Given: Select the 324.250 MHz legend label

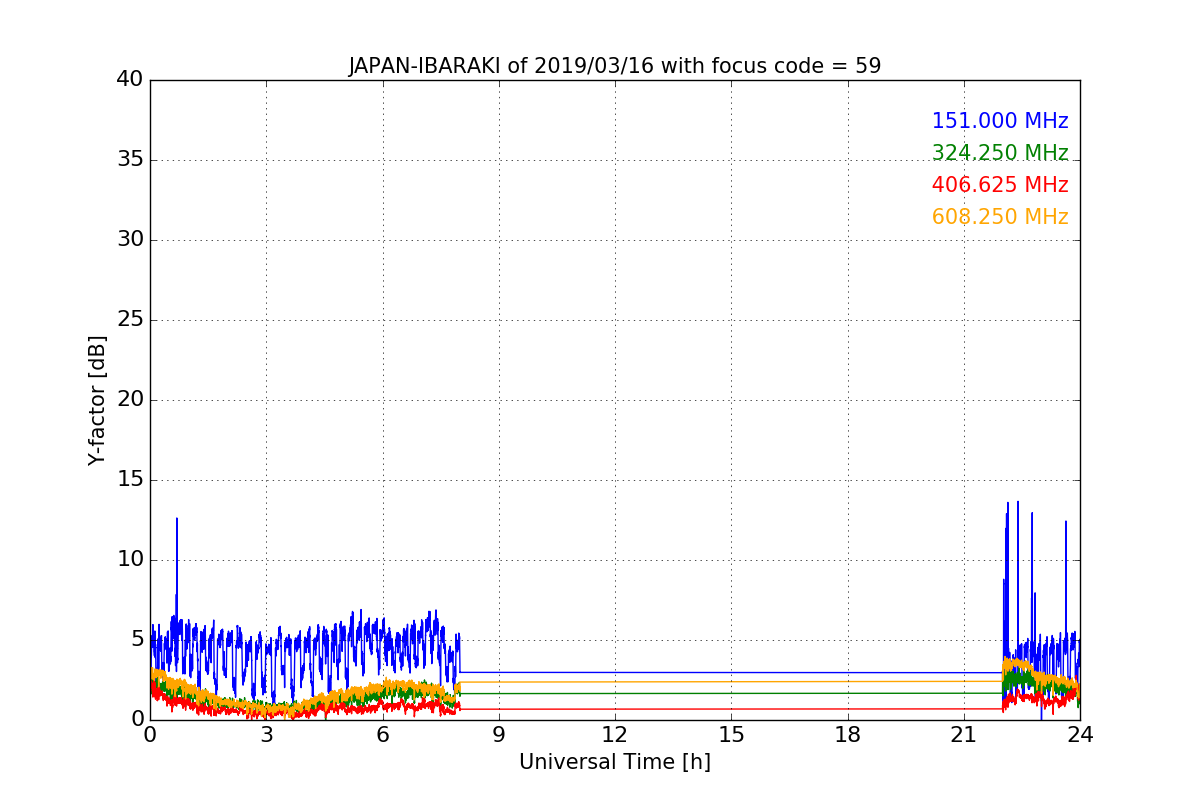Looking at the screenshot, I should (x=1000, y=153).
